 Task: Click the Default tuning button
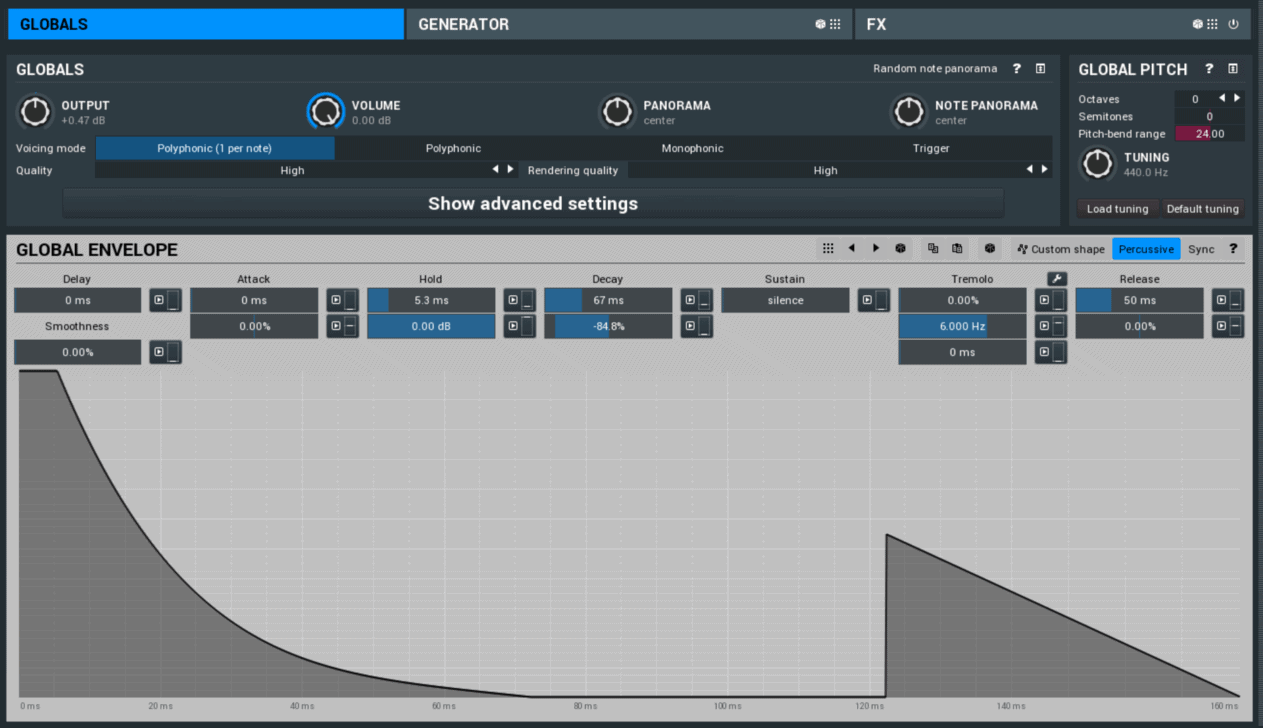(1203, 209)
